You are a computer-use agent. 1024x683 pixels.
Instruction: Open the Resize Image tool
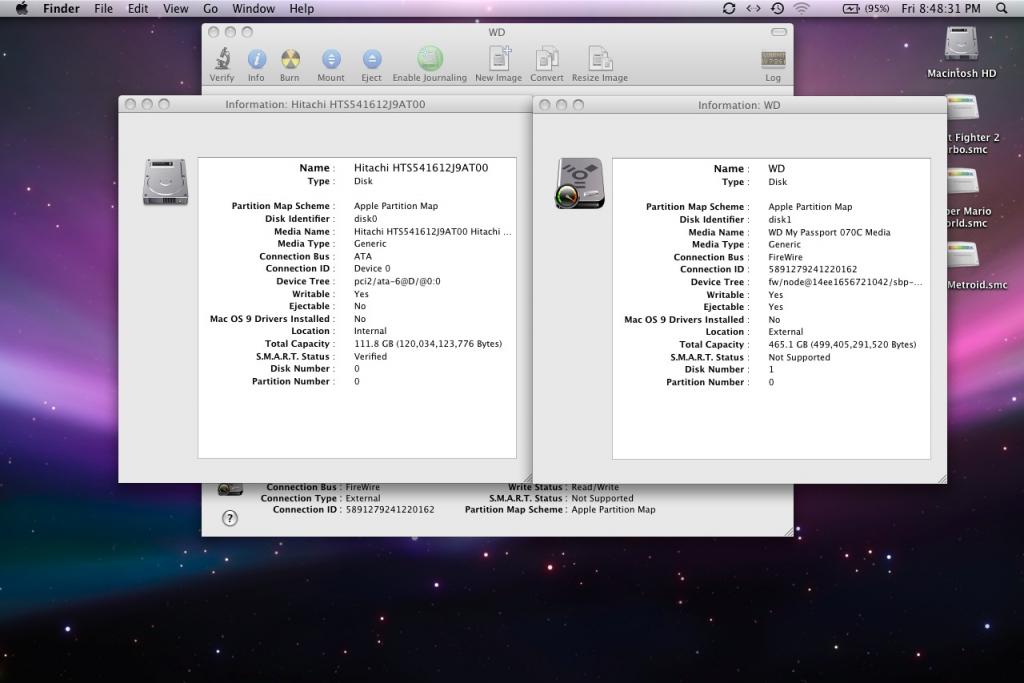pos(600,59)
